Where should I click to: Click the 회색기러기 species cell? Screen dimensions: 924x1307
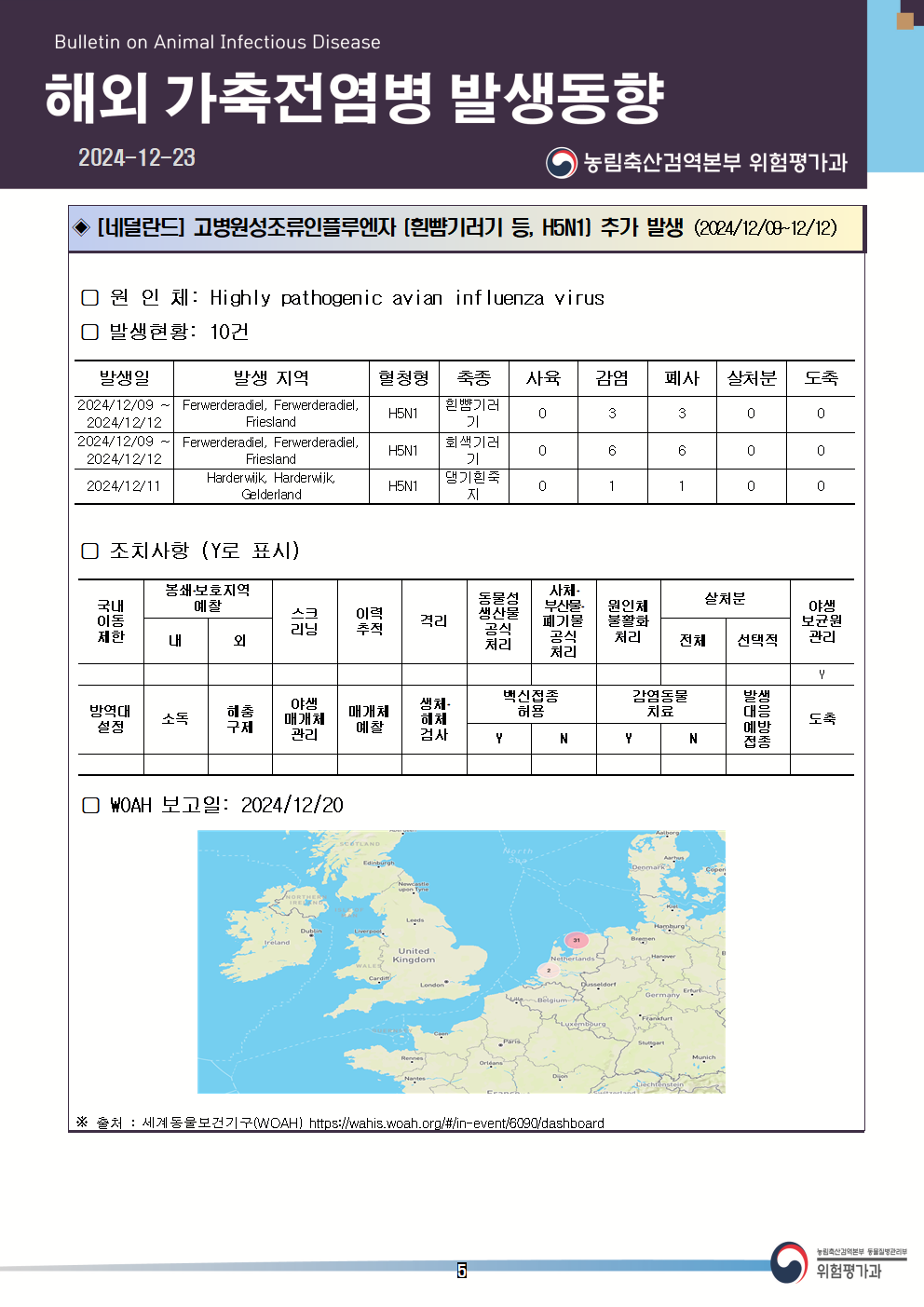[473, 451]
